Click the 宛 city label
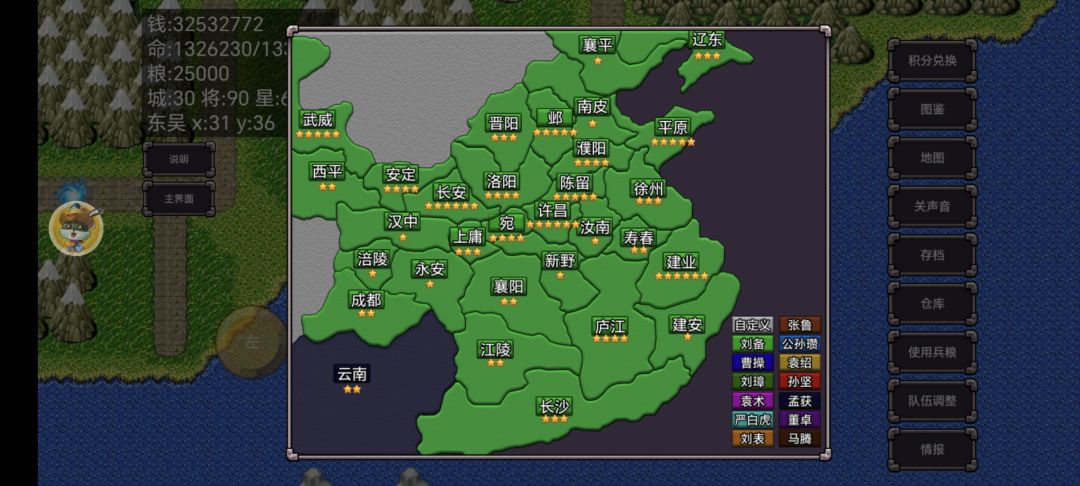Screen dimensions: 1080x486 click(x=506, y=223)
